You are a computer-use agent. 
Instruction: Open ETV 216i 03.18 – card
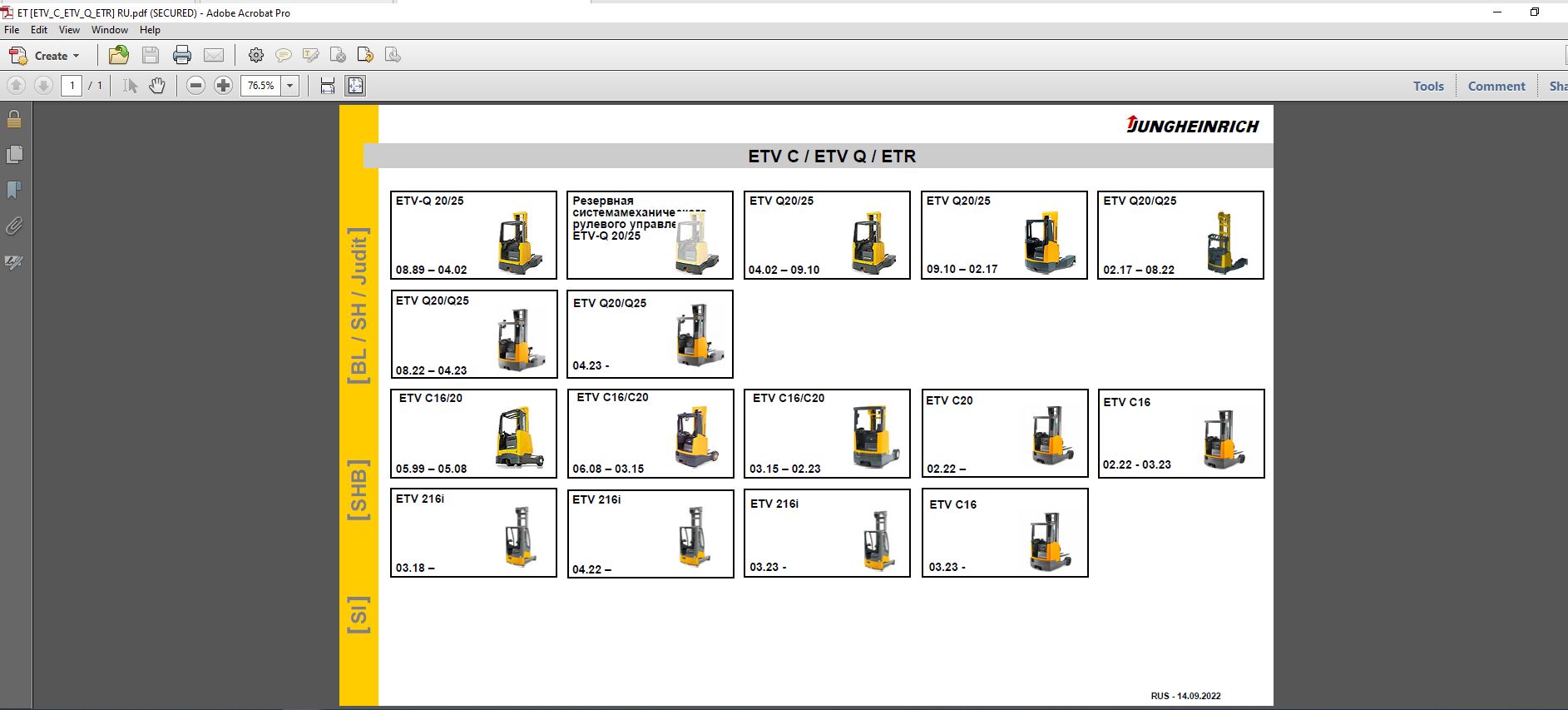coord(473,533)
